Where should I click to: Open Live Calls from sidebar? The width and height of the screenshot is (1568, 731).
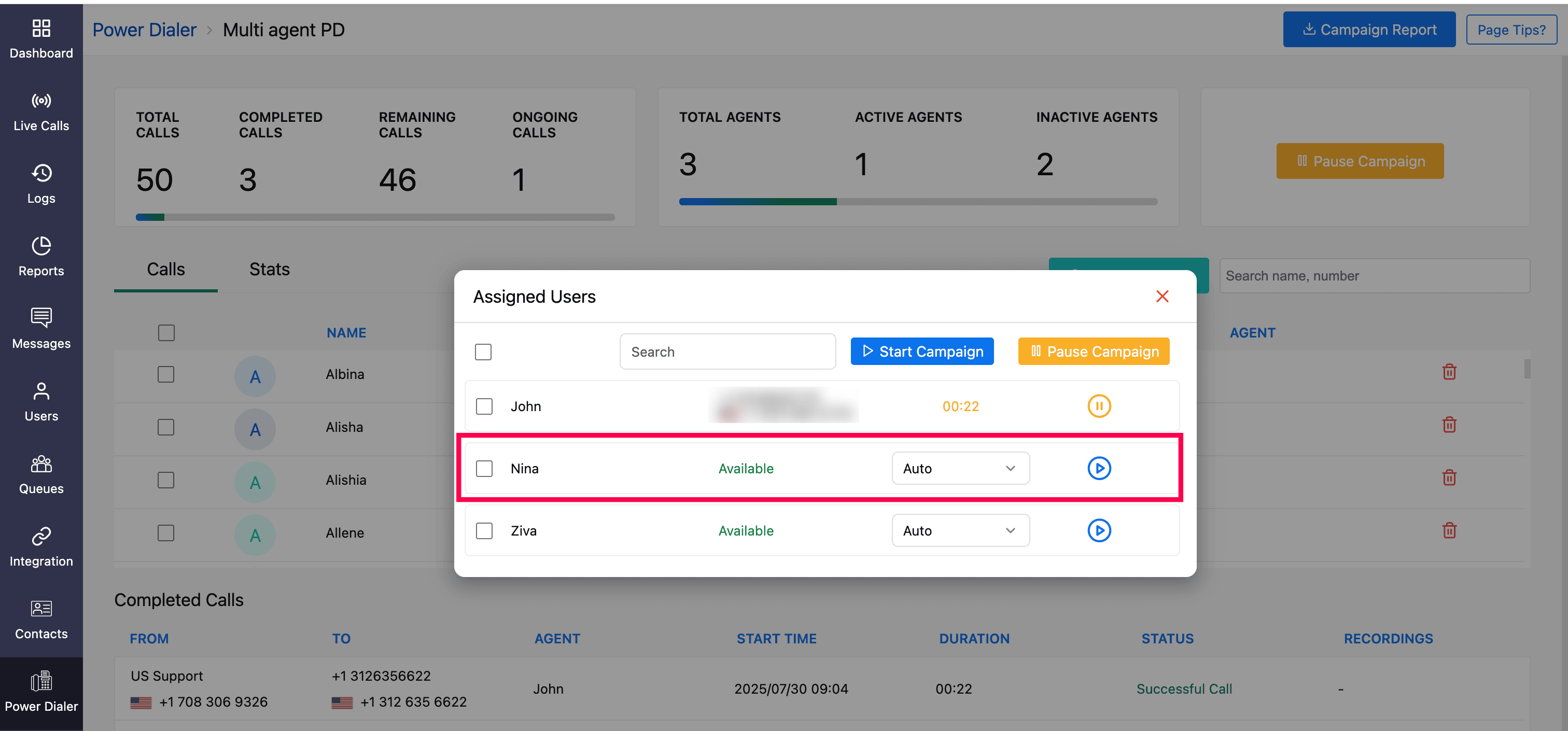point(41,112)
